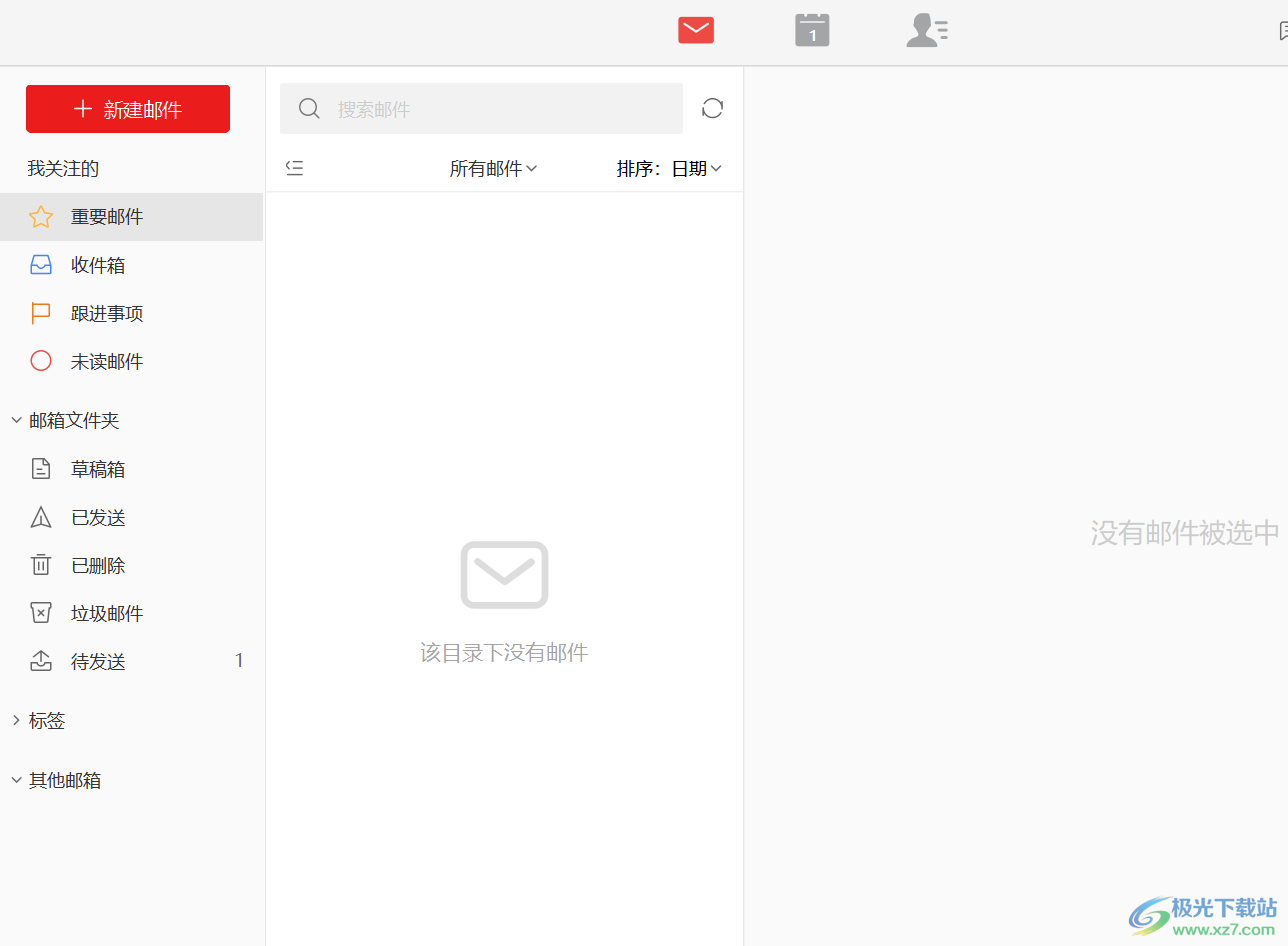Open the Contacts module icon
The image size is (1288, 946).
927,30
